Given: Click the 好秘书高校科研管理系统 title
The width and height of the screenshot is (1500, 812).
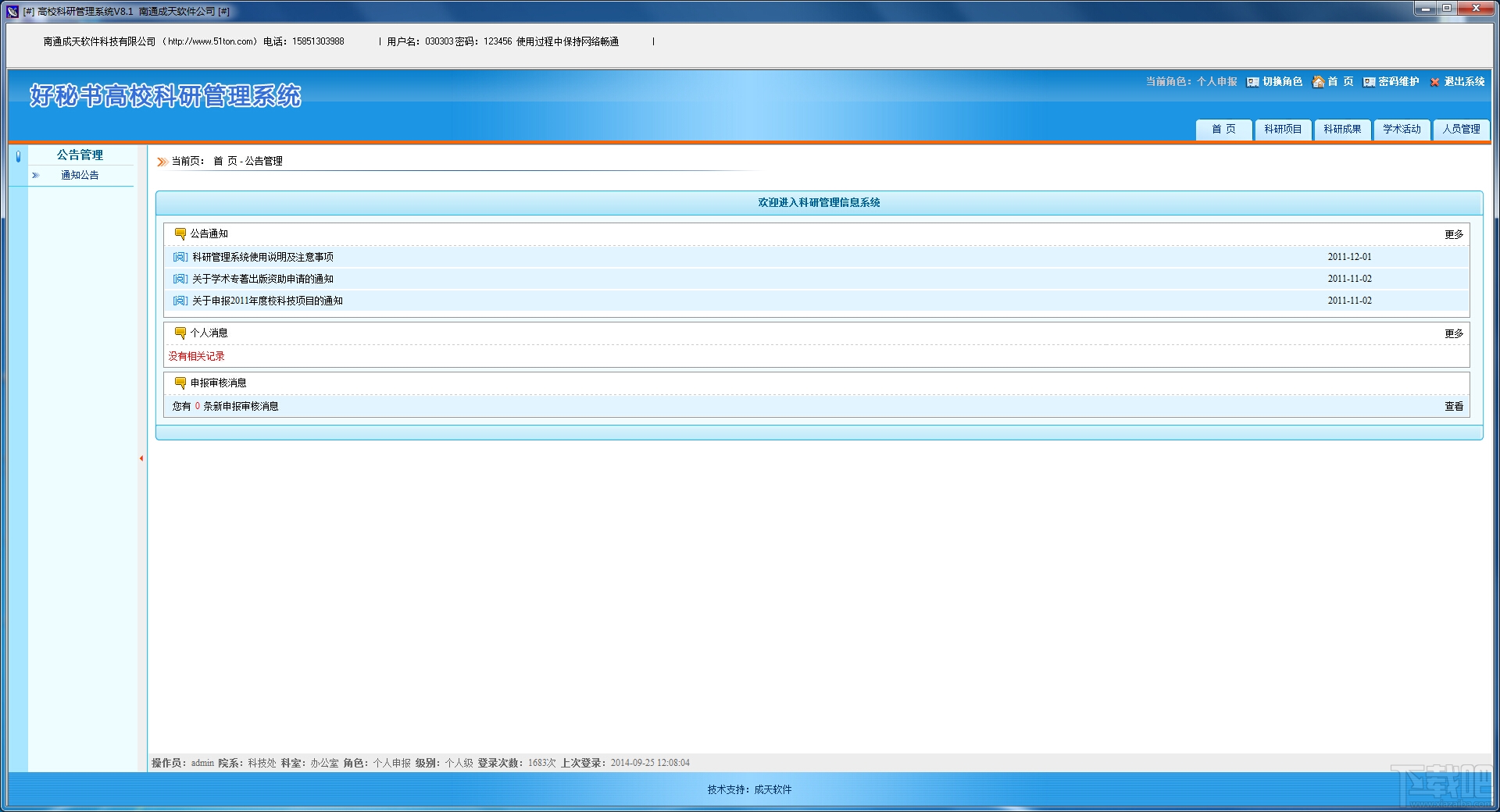Looking at the screenshot, I should (x=165, y=96).
